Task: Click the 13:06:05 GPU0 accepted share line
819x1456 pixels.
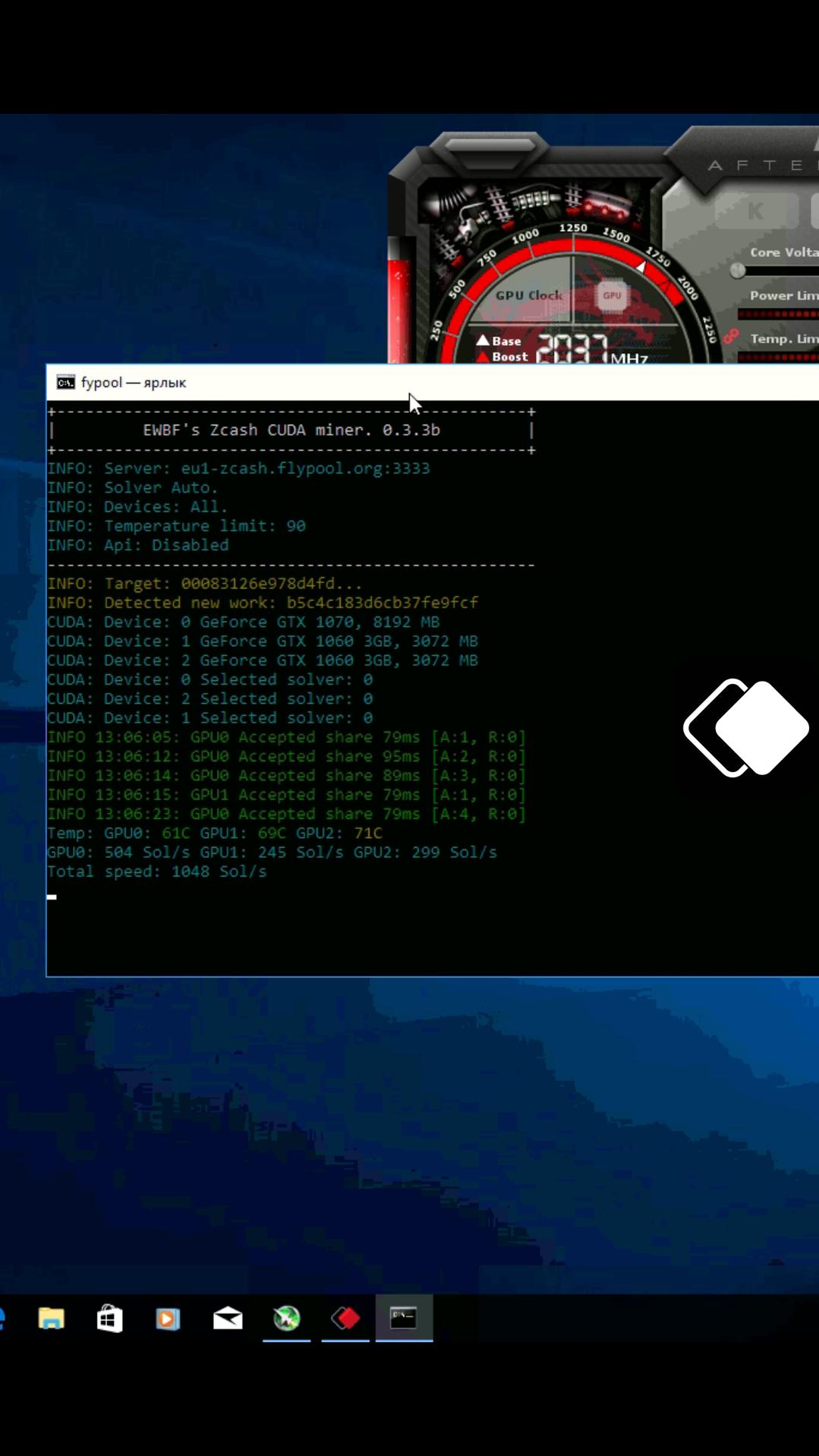Action: 286,737
